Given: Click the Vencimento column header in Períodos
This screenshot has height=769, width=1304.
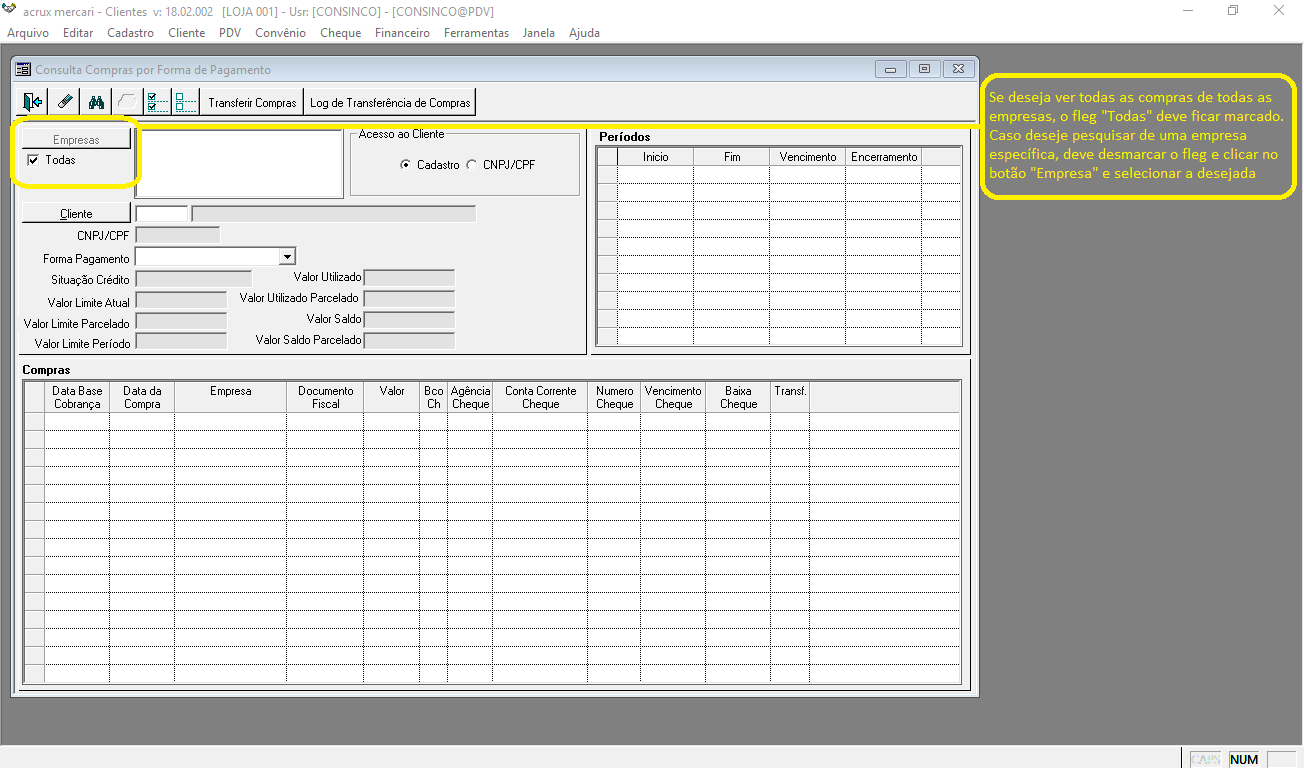Looking at the screenshot, I should pos(807,157).
